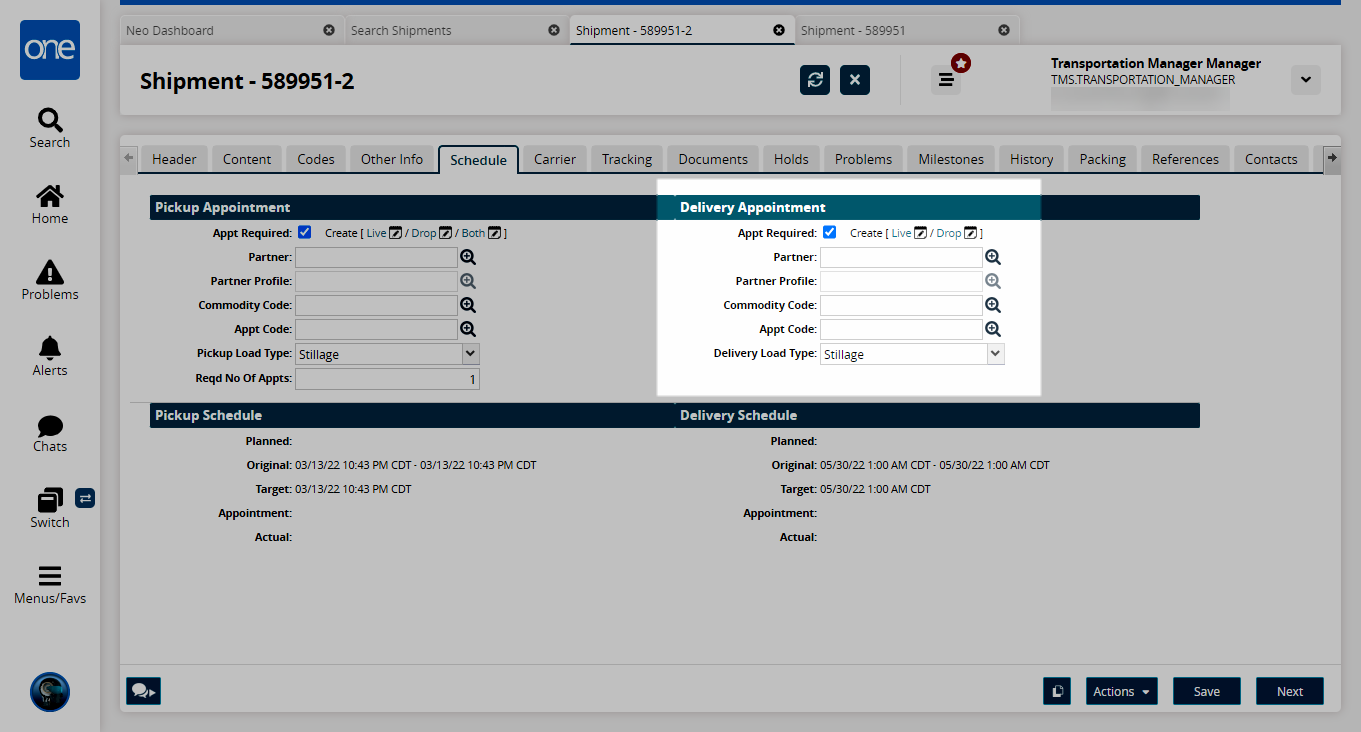Click the delivery Partner input field
This screenshot has height=732, width=1361.
pos(901,257)
